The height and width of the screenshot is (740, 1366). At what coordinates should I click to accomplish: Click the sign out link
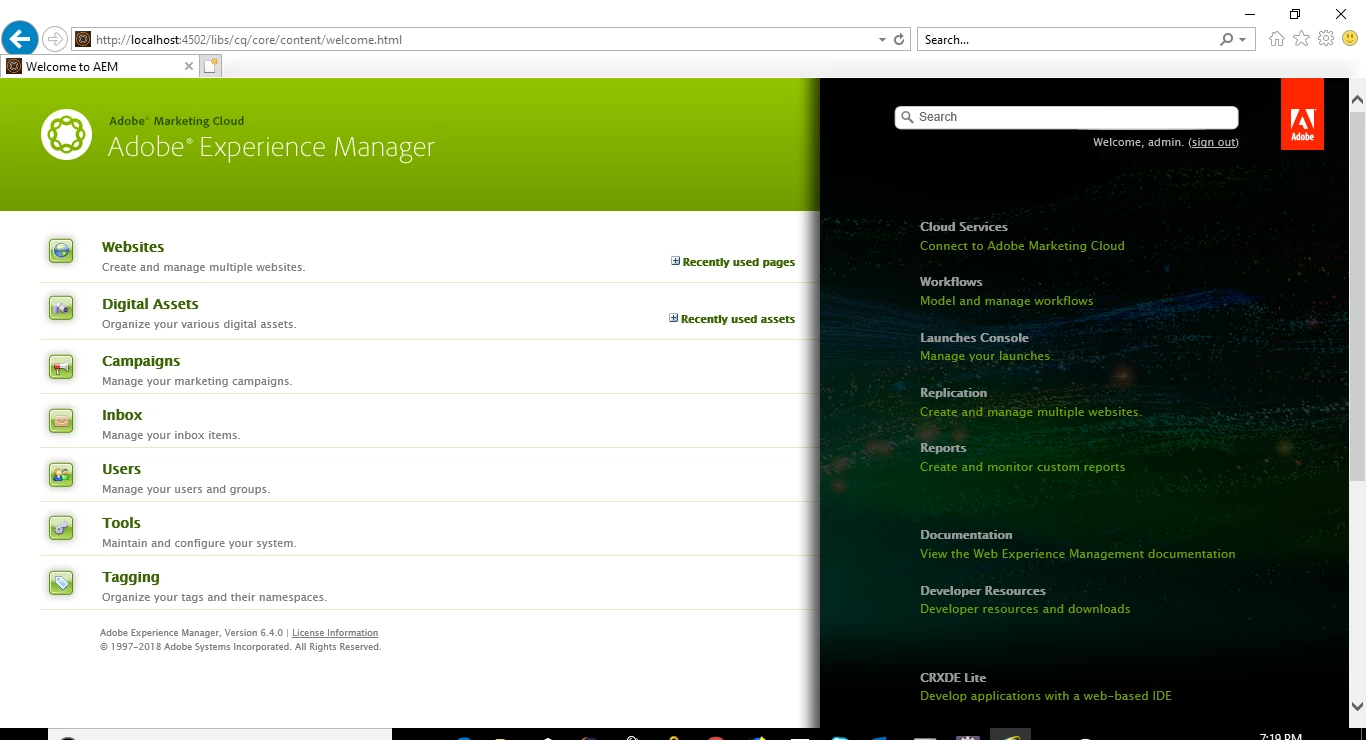pyautogui.click(x=1213, y=142)
